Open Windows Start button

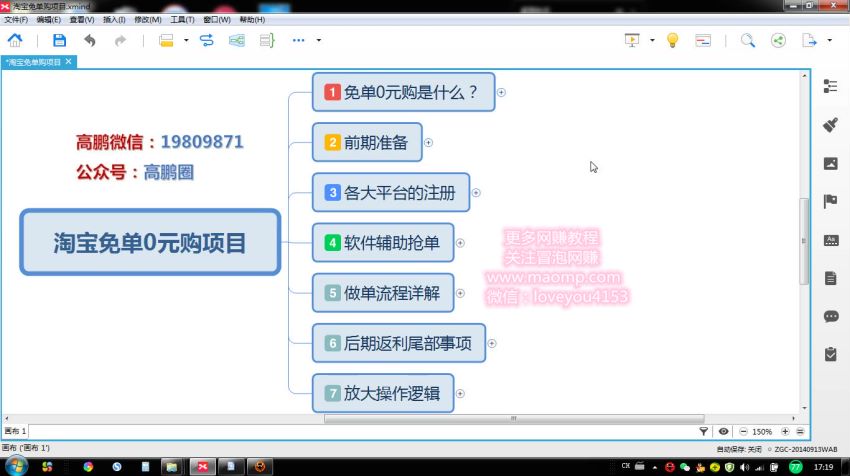coord(15,467)
